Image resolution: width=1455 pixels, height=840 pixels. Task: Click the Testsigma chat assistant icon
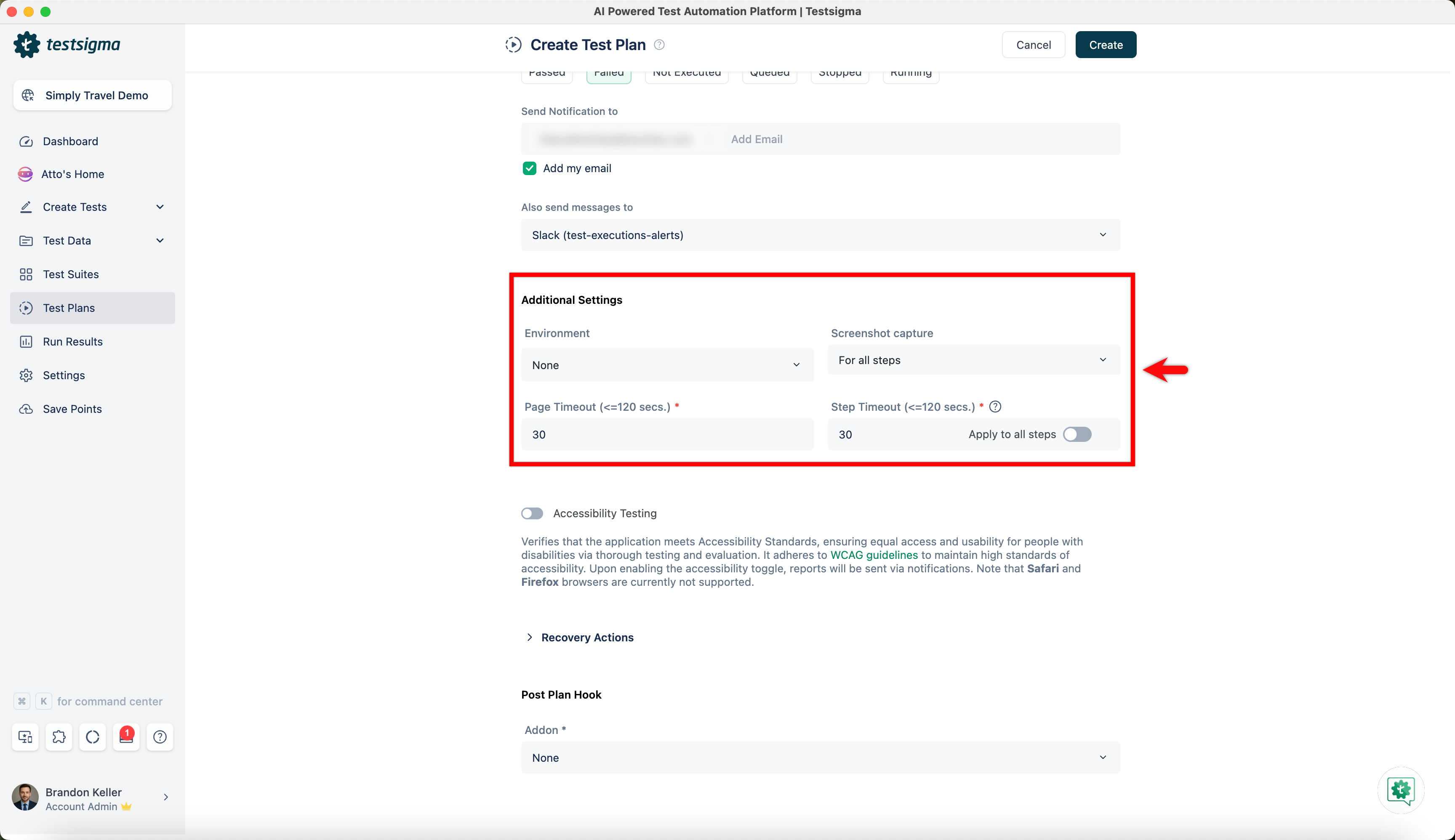(1401, 790)
